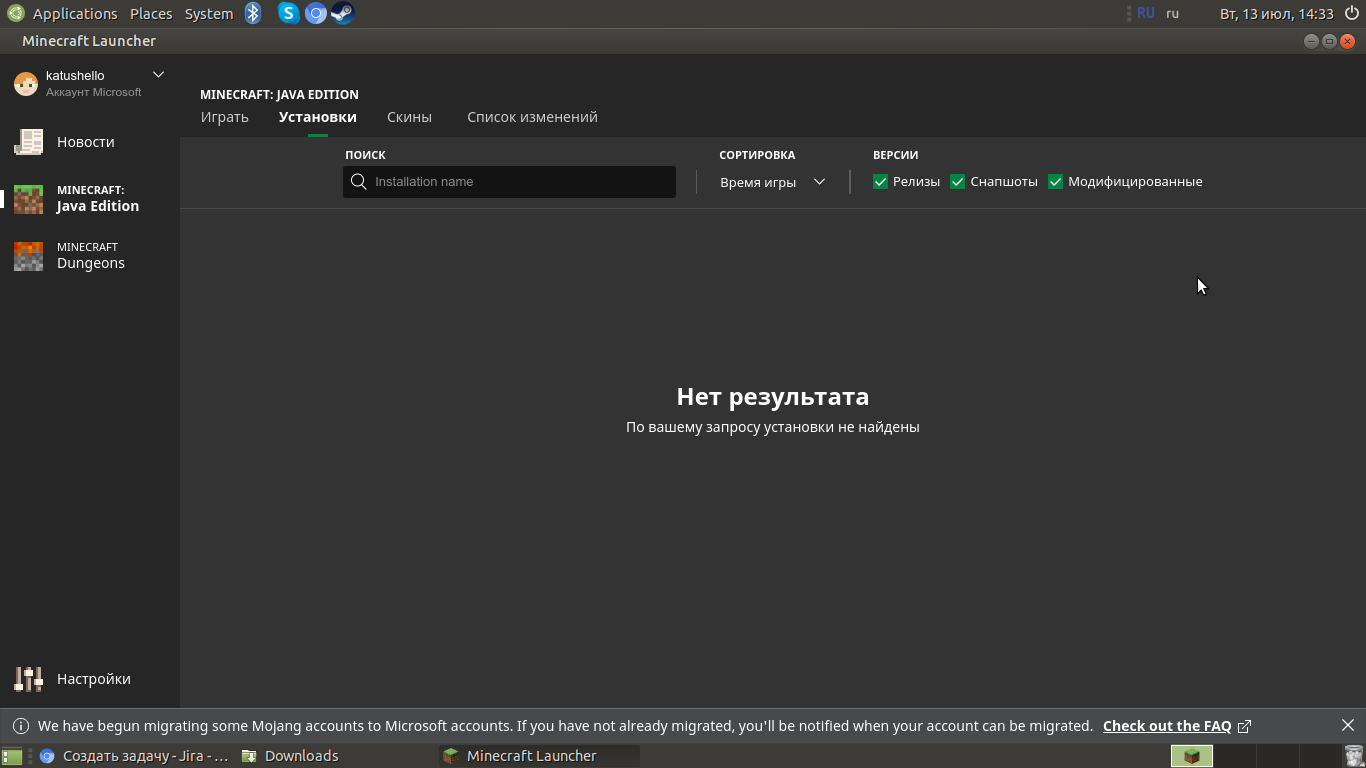The width and height of the screenshot is (1366, 768).
Task: Open the Новости news icon
Action: pyautogui.click(x=28, y=142)
